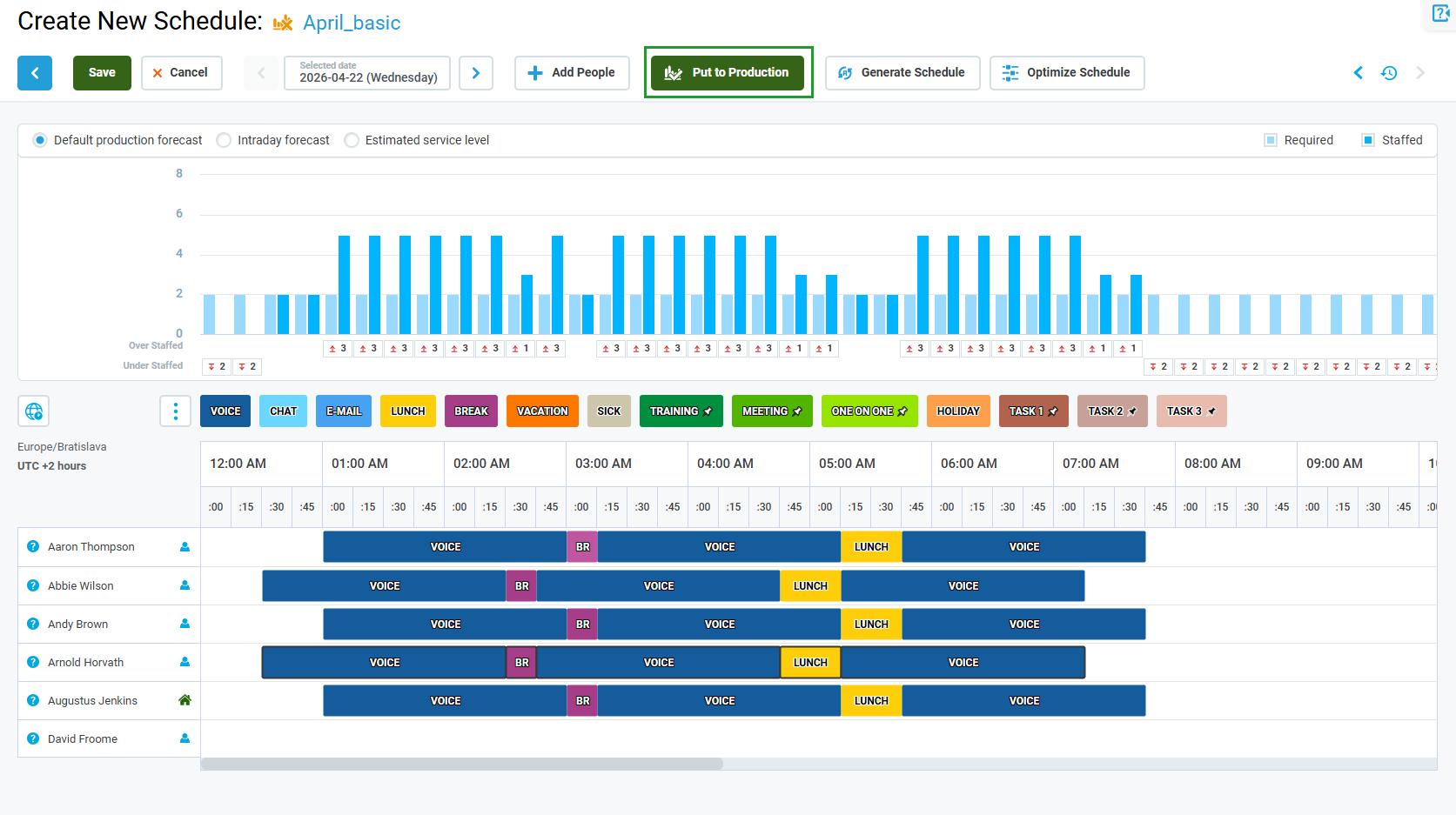Click the April_basic schedule name
The image size is (1456, 815).
tap(352, 23)
